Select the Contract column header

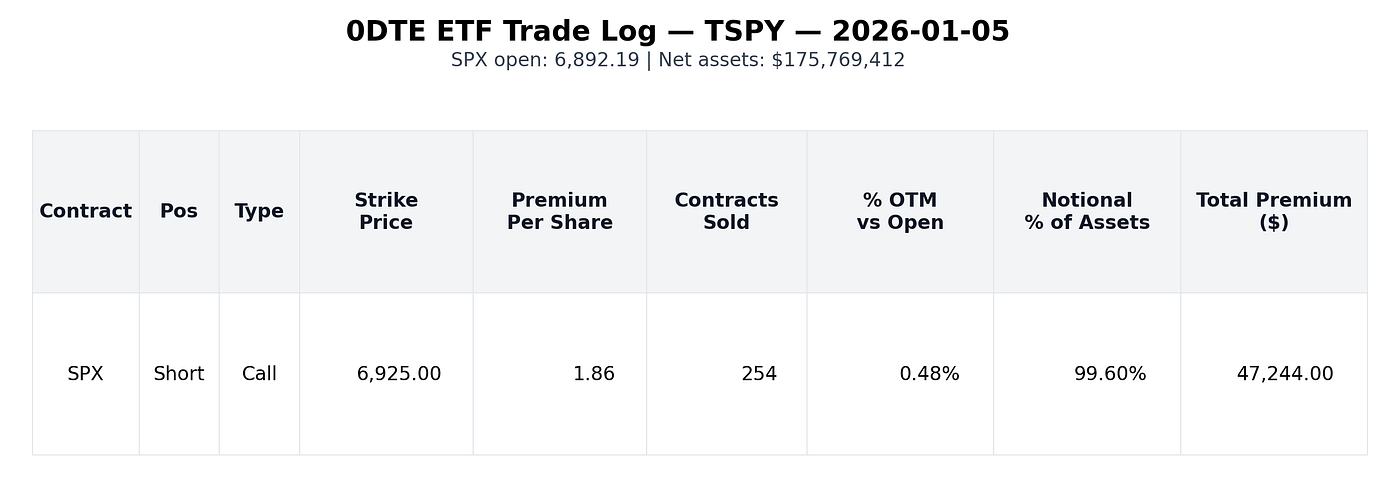(85, 211)
